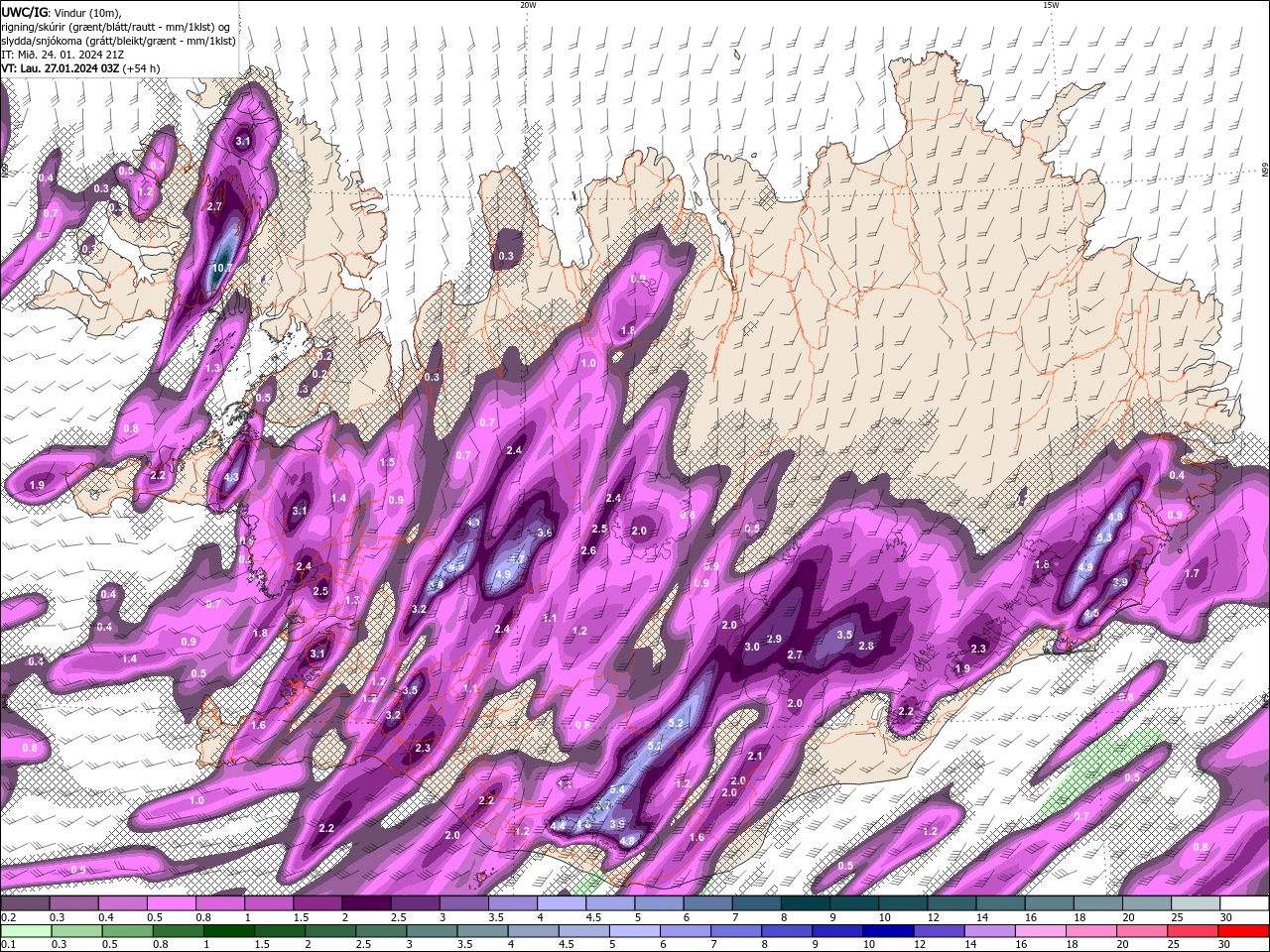Viewport: 1270px width, 952px height.
Task: Click the '5.3' value label on the map
Action: (1103, 536)
